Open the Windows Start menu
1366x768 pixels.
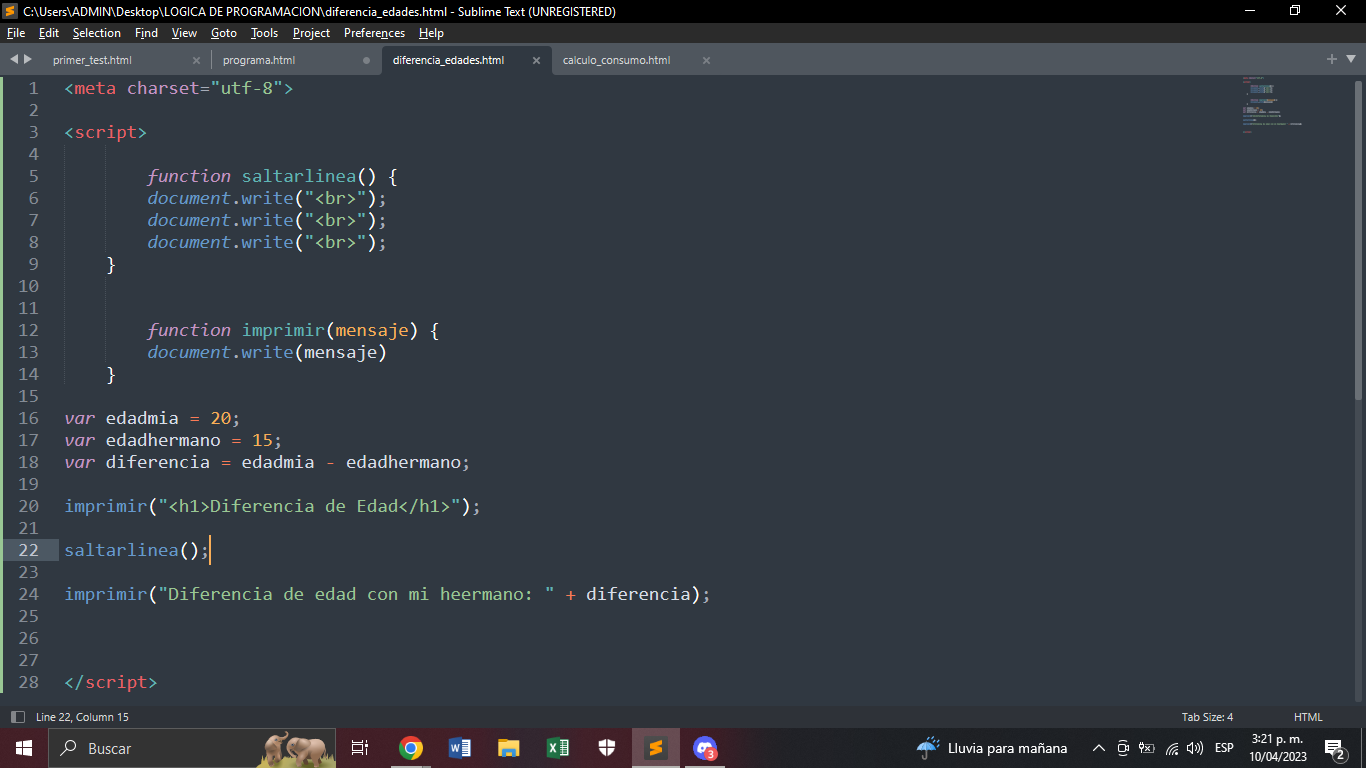tap(23, 748)
